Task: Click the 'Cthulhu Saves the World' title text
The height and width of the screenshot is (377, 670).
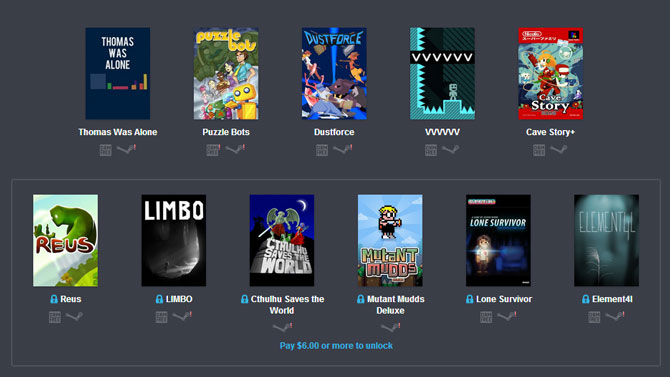Action: click(x=287, y=305)
